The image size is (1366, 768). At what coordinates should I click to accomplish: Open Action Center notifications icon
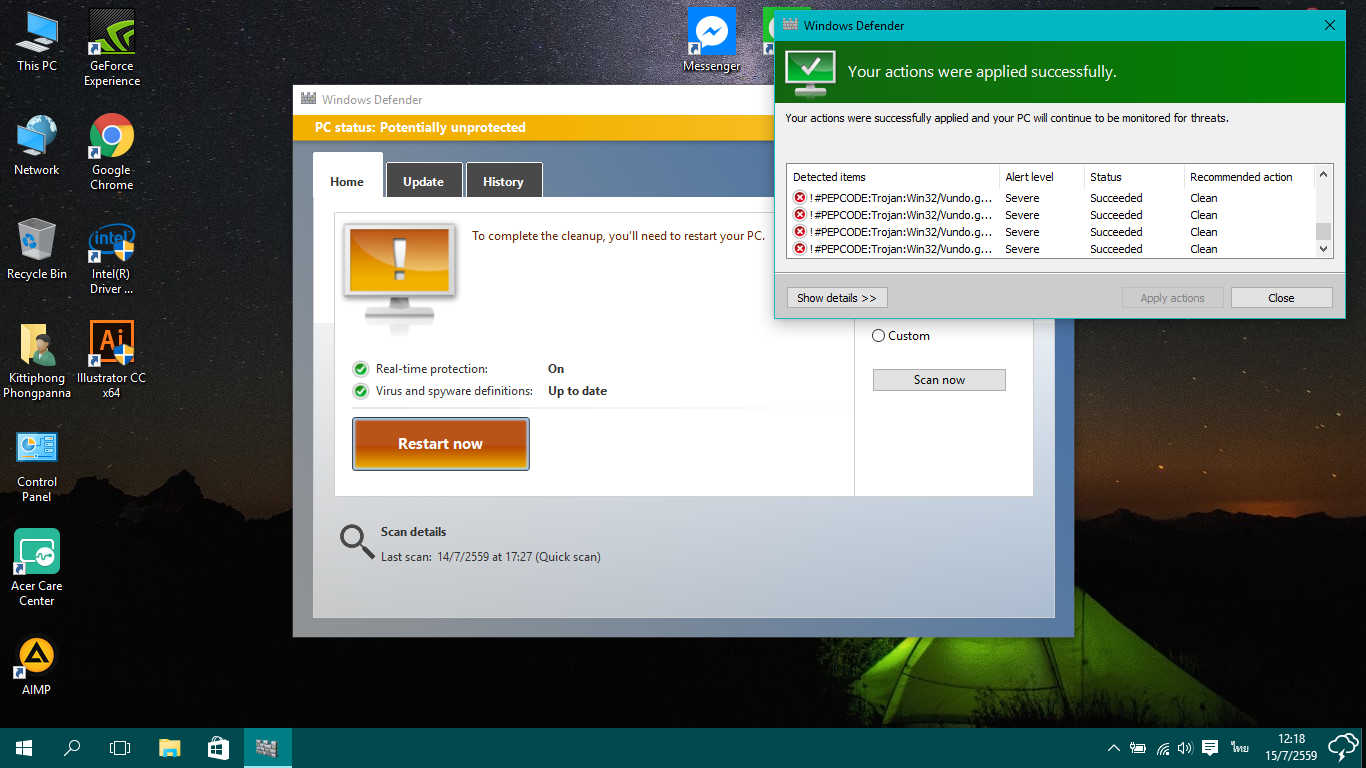point(1210,748)
